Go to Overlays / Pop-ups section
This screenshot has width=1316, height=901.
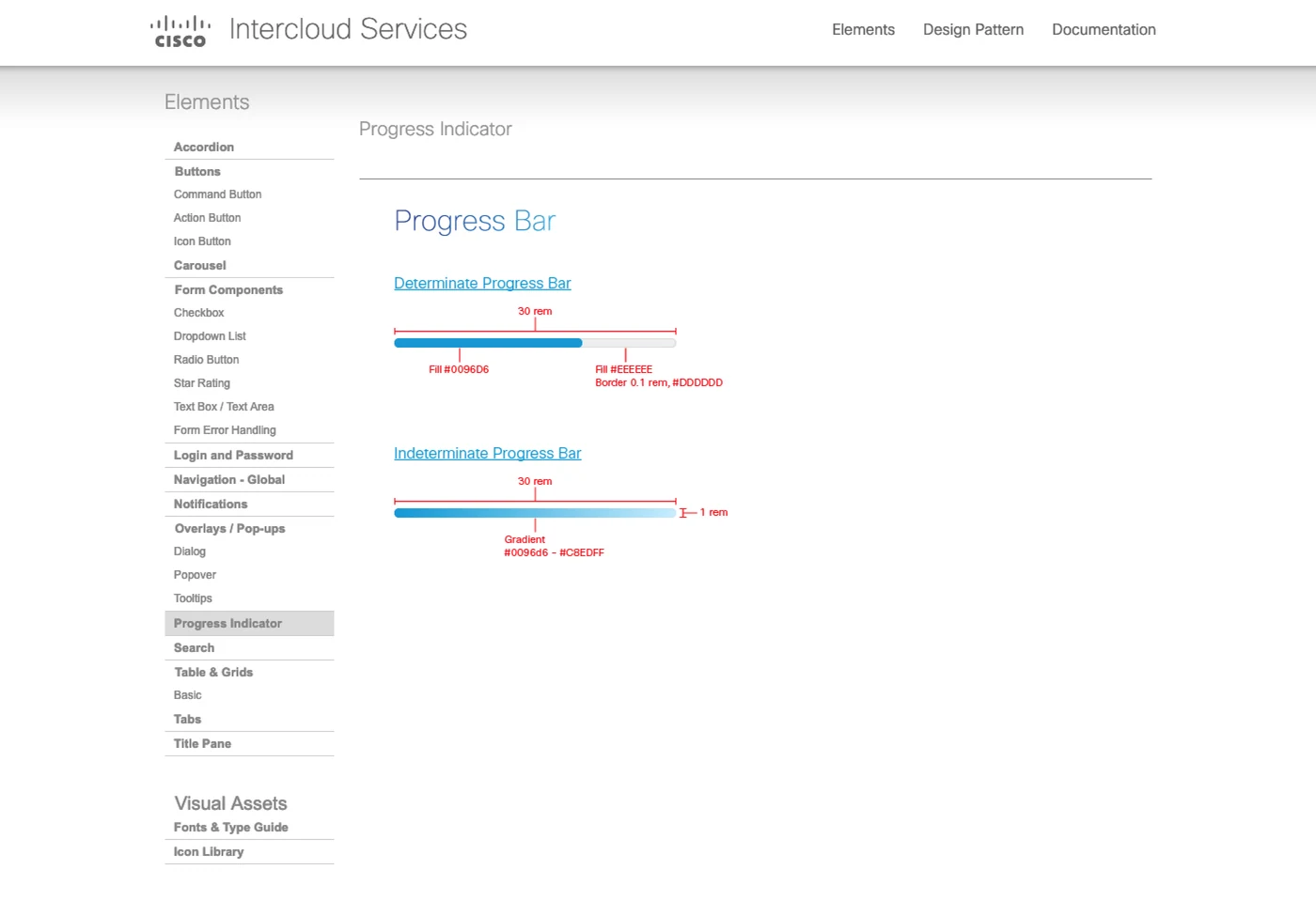click(229, 529)
